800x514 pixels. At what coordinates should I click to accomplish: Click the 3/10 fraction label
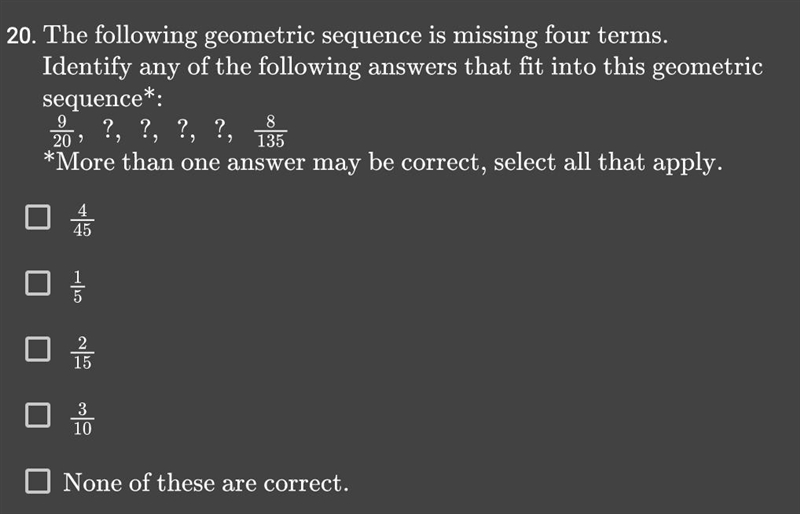pyautogui.click(x=82, y=419)
